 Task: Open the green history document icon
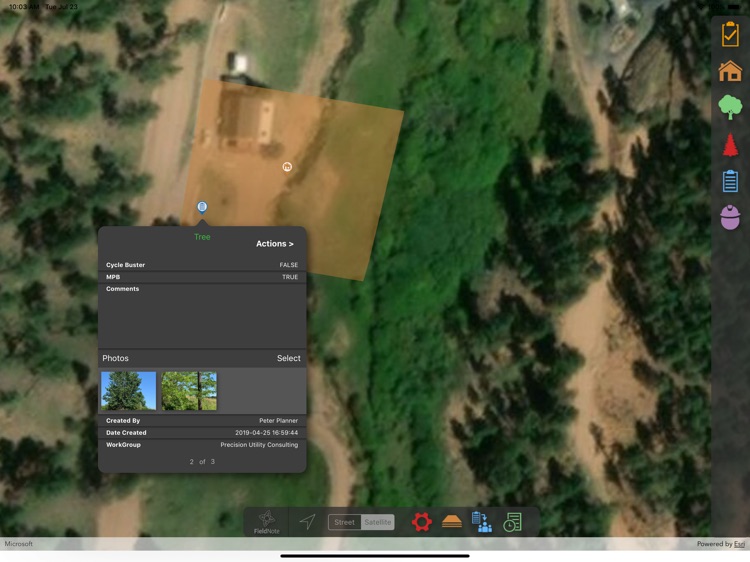pos(512,522)
